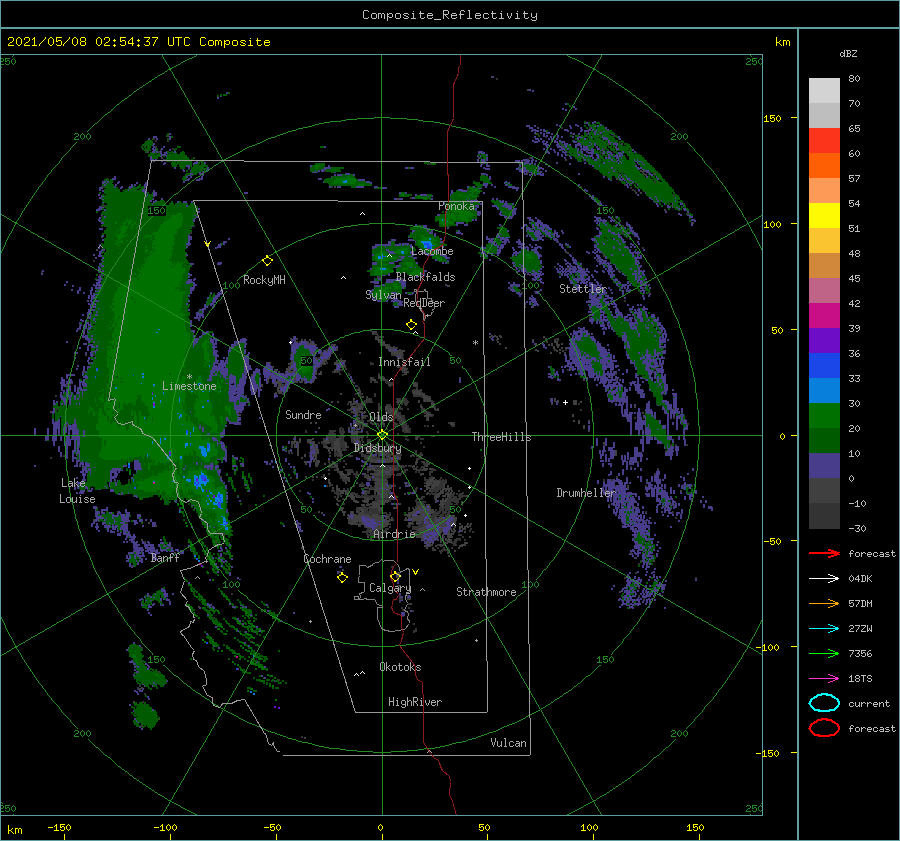Click the 65 dBZ red color swatch

click(x=824, y=141)
